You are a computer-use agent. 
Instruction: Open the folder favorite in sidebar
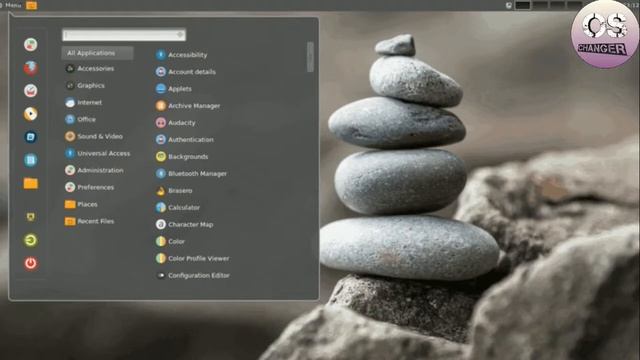(31, 183)
